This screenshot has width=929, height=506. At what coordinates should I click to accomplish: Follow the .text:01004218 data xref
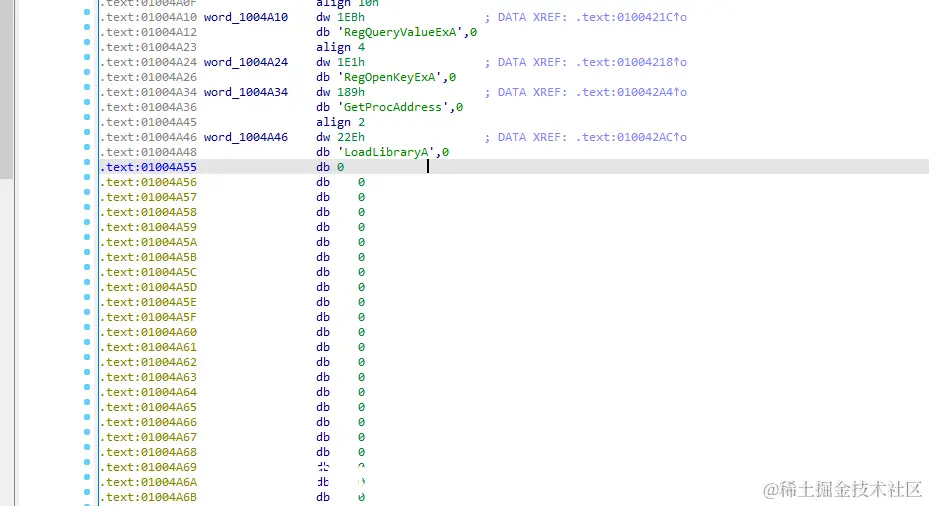point(631,62)
